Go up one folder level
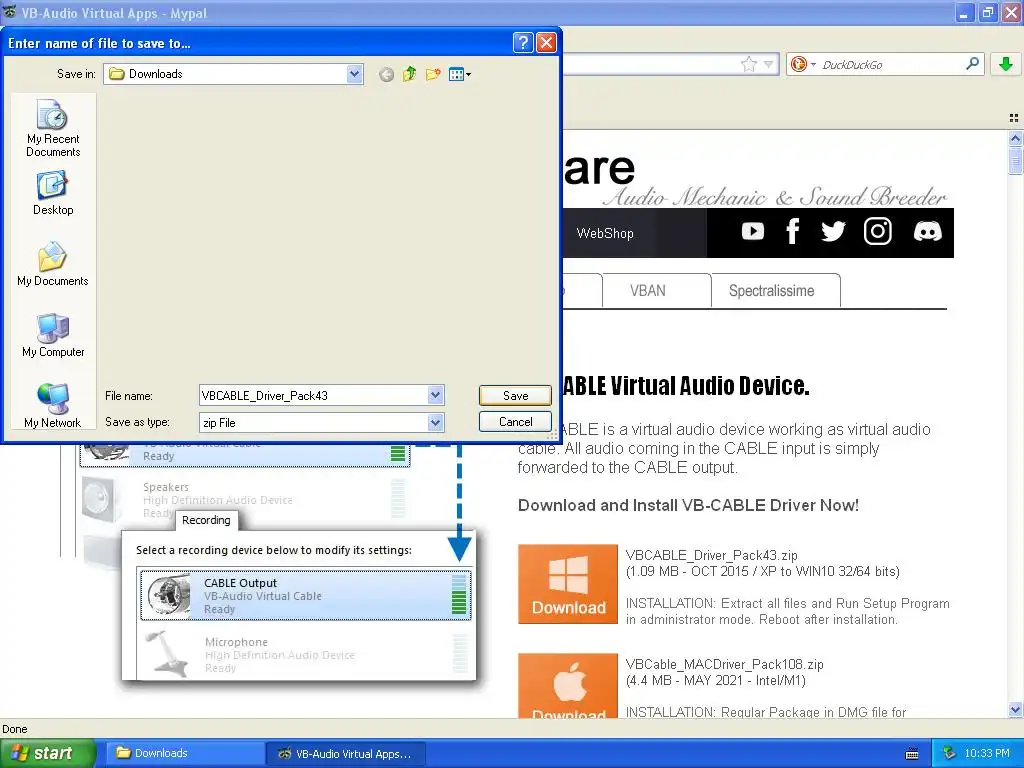 409,74
